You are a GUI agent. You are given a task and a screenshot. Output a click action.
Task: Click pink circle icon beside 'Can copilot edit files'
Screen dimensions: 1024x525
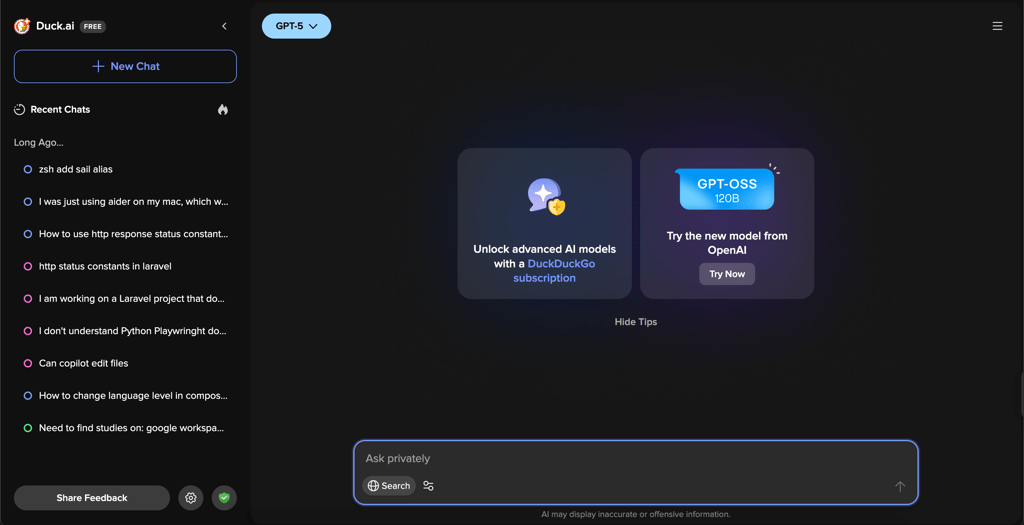pyautogui.click(x=27, y=363)
